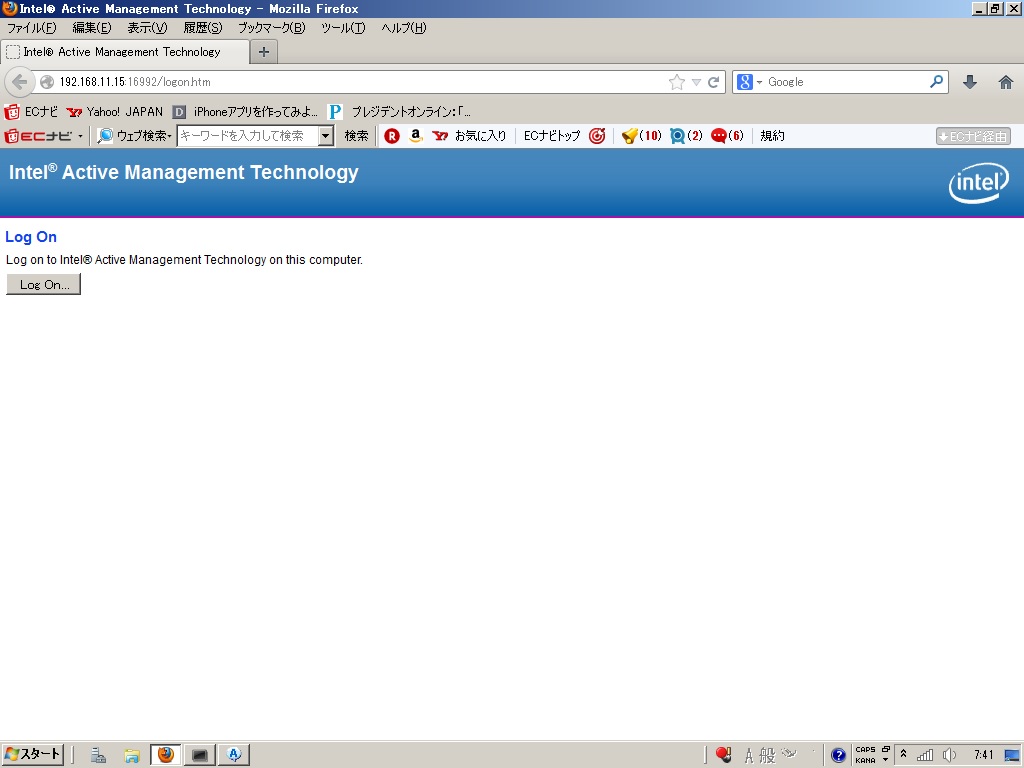Open Firefox from the taskbar
This screenshot has width=1024, height=768.
(x=166, y=755)
